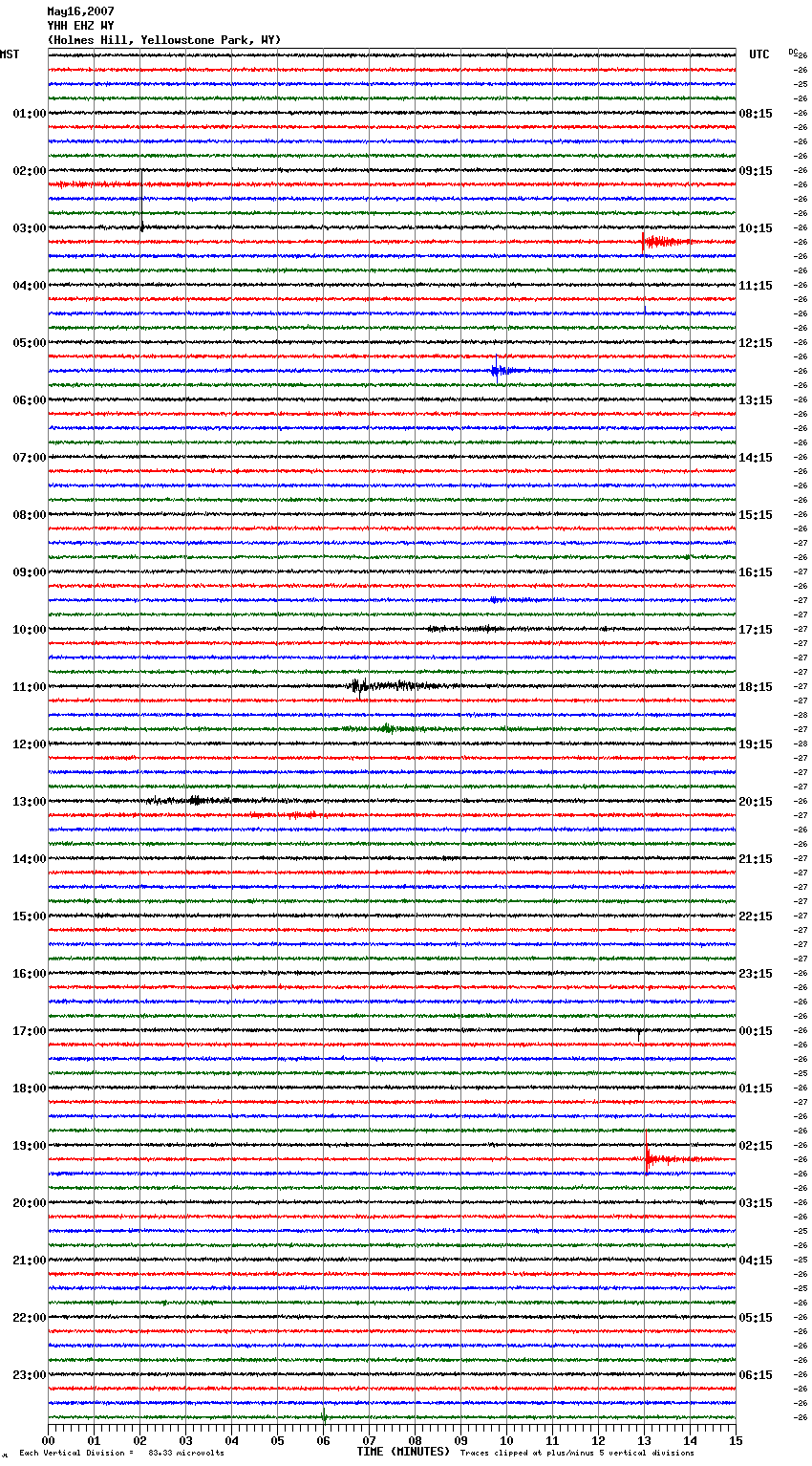Click the 15 minute tick label
812x1466 pixels.
(x=736, y=1440)
